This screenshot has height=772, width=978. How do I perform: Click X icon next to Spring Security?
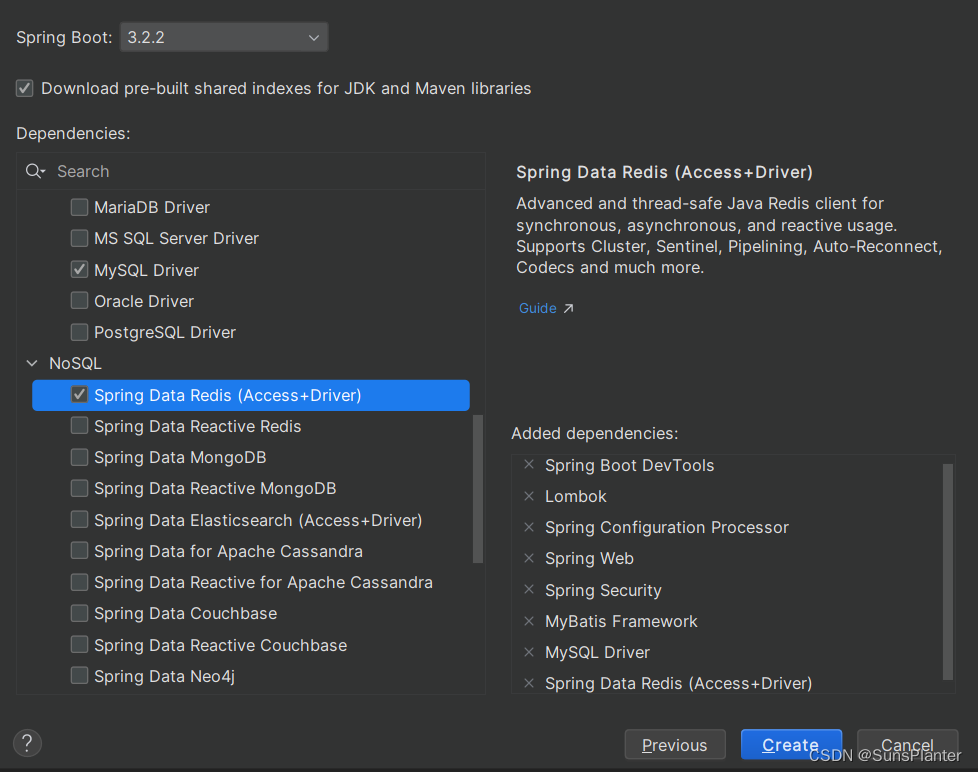click(x=529, y=590)
